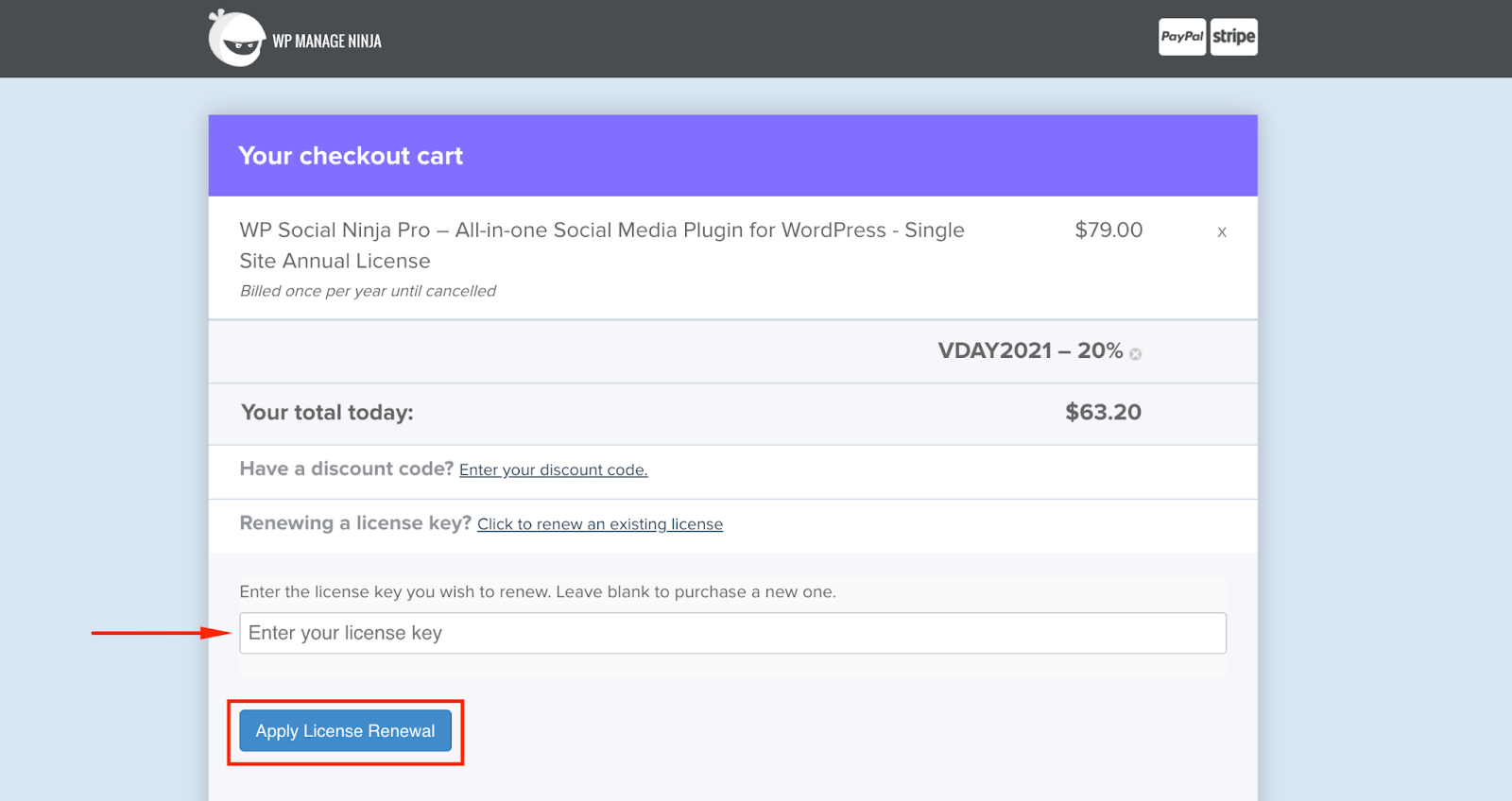Click the 'Your total today:' label
Screen dimensions: 1512x801
click(x=327, y=413)
